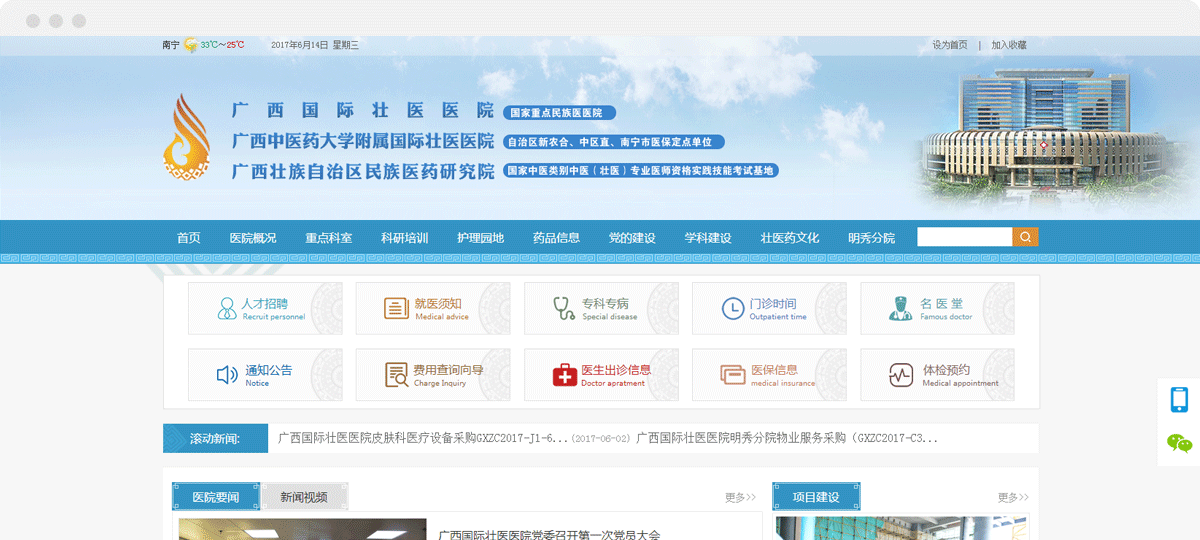1200x540 pixels.
Task: Click the 滚动新闻 label
Action: click(x=215, y=438)
